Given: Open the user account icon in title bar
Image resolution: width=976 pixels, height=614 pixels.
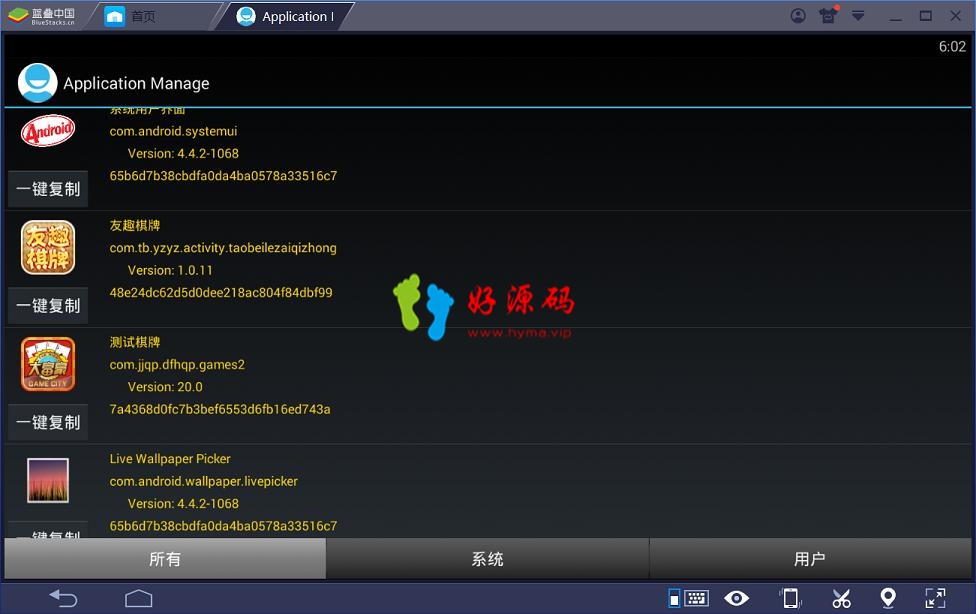Looking at the screenshot, I should 798,16.
